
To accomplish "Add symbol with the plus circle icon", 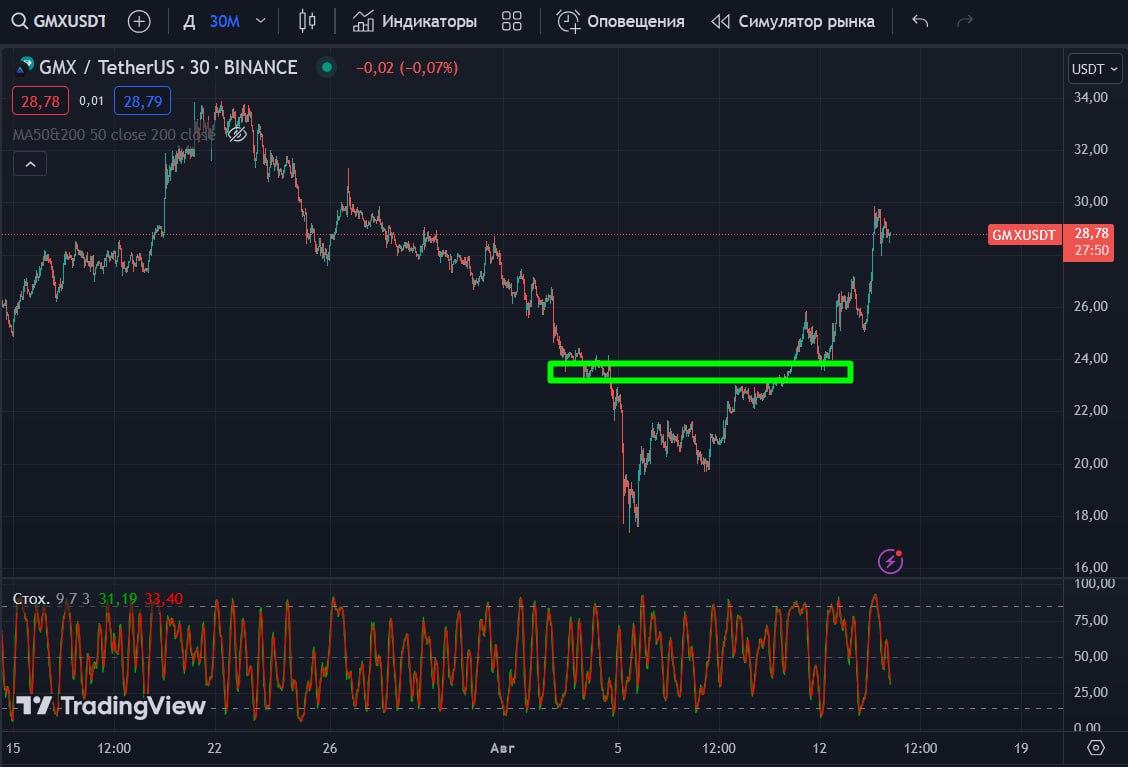I will coord(139,22).
